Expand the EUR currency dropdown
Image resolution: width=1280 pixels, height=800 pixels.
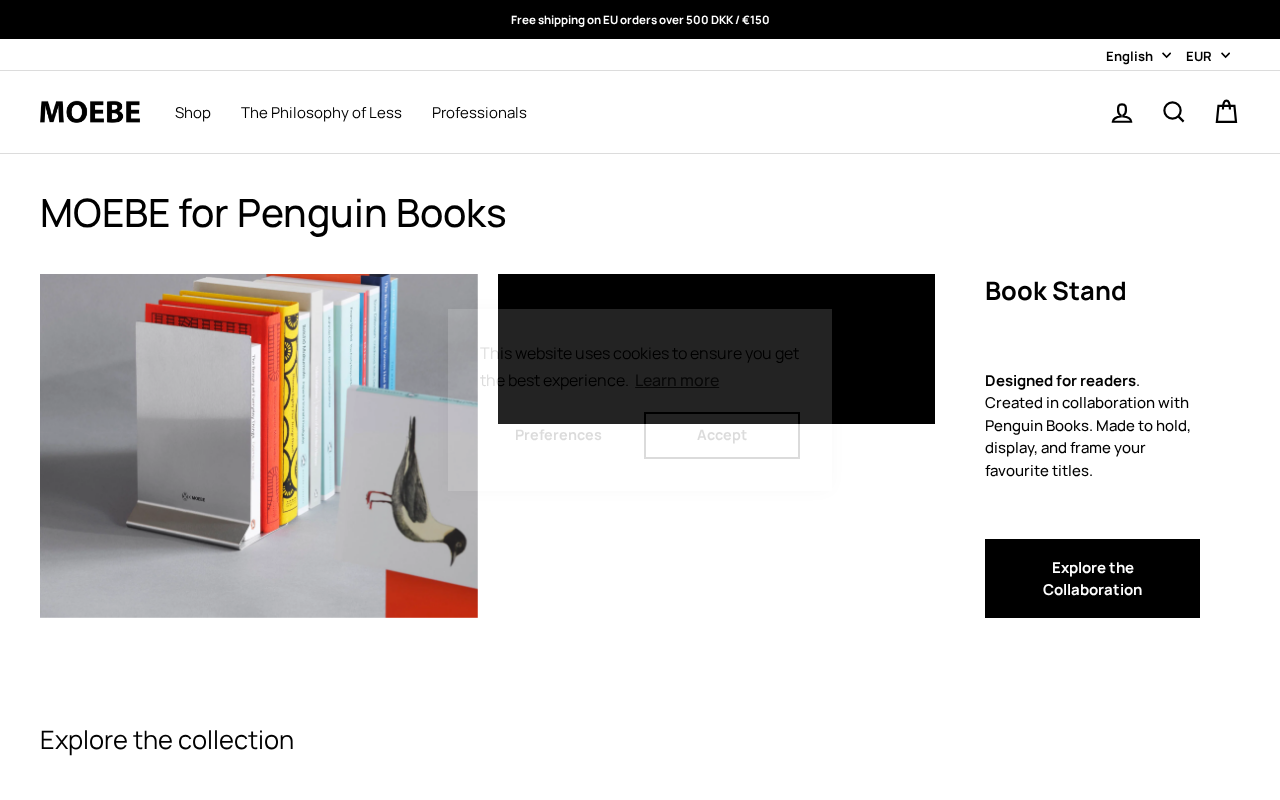[x=1208, y=56]
